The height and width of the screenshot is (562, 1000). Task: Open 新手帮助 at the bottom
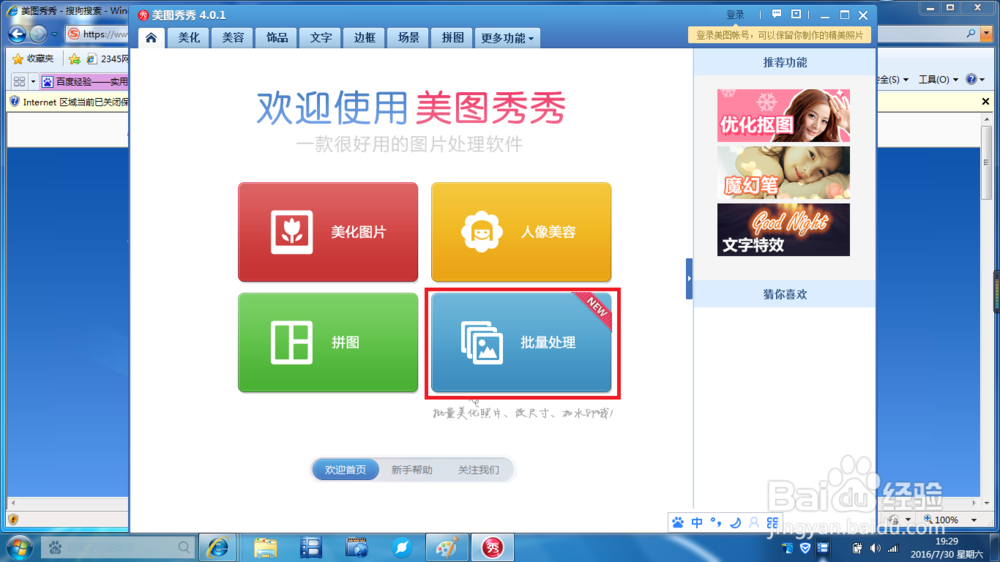click(412, 470)
